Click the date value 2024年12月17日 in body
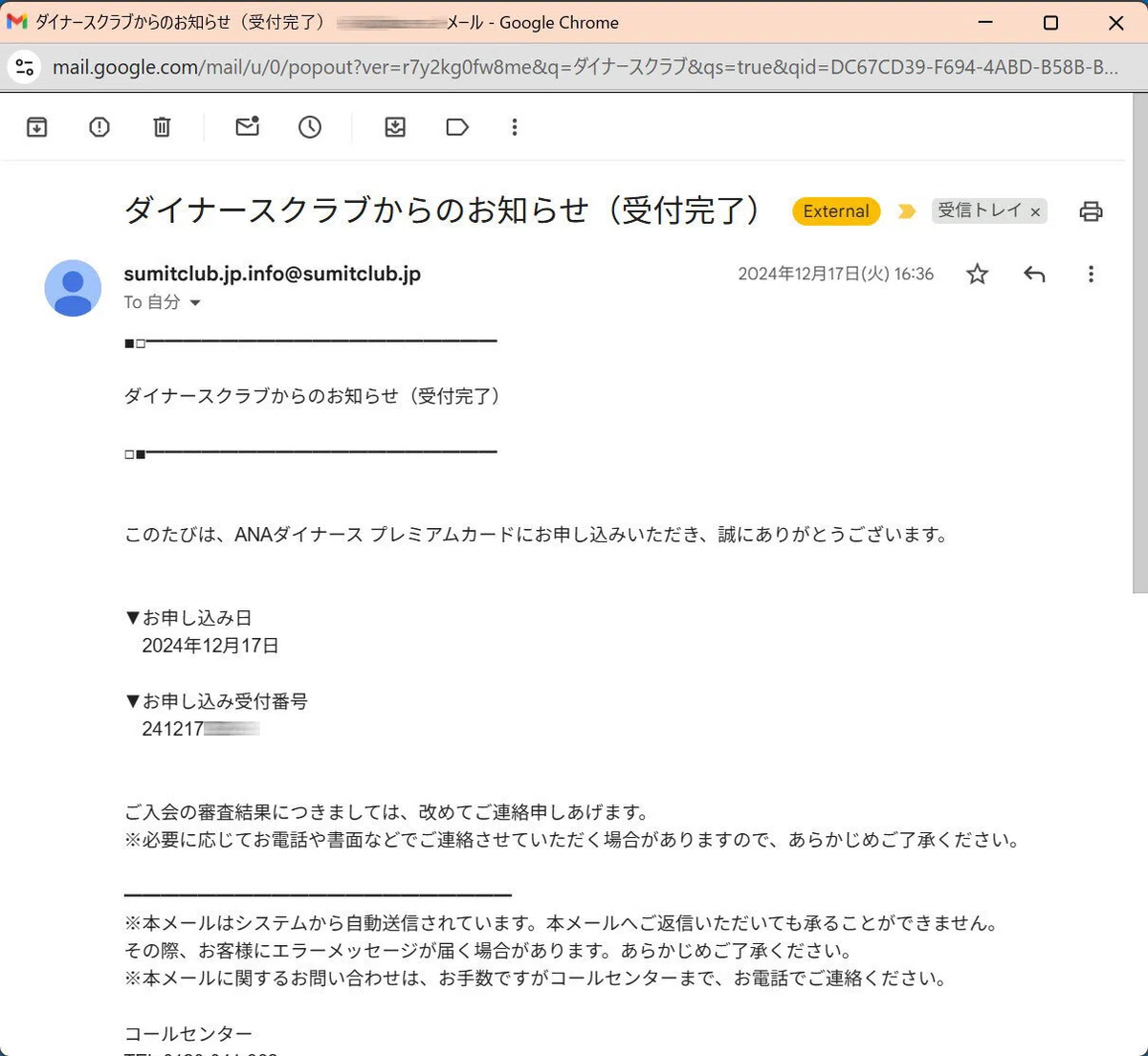The height and width of the screenshot is (1056, 1148). (x=210, y=646)
